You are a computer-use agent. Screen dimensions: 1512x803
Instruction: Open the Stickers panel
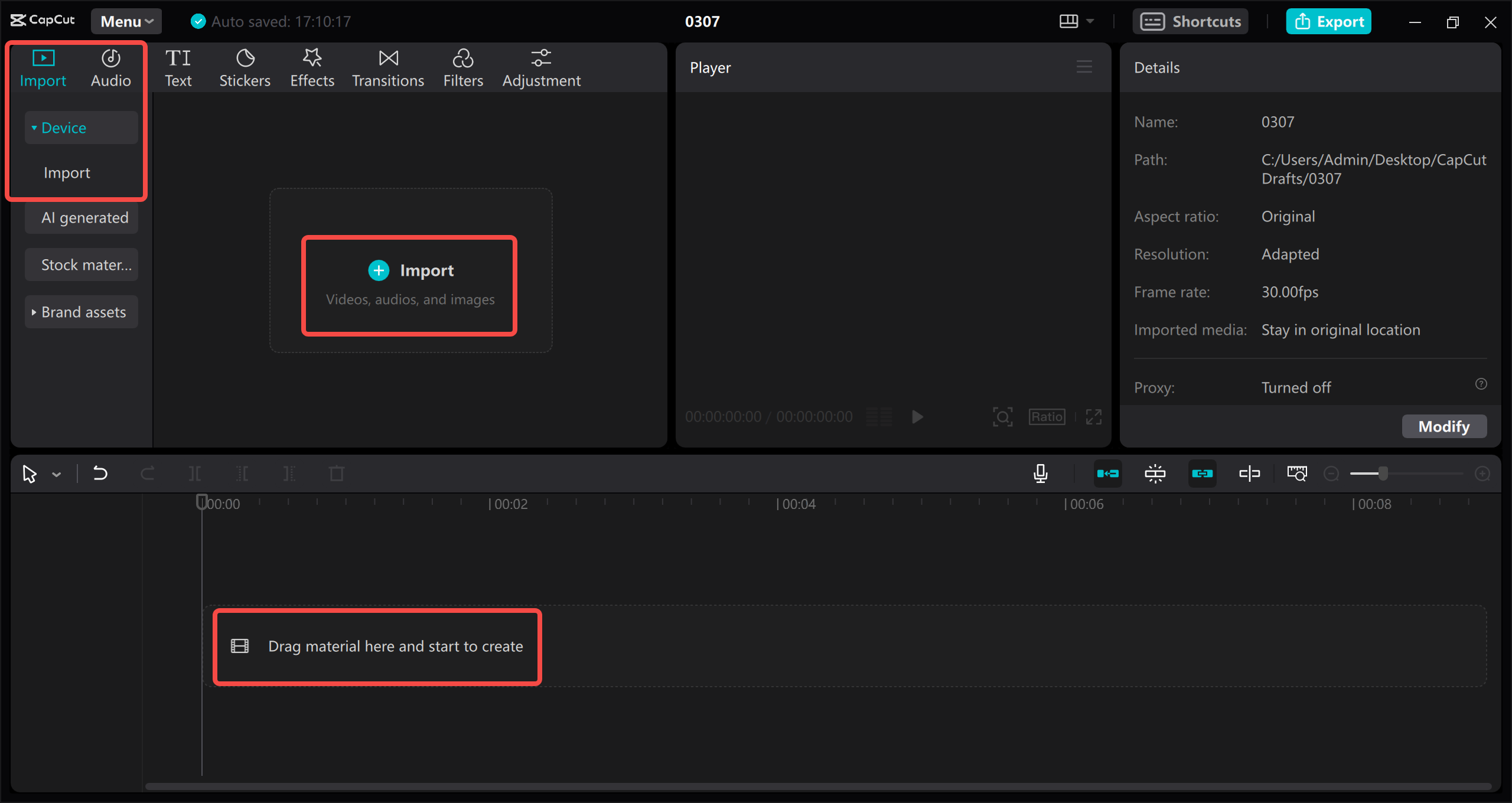click(x=245, y=67)
